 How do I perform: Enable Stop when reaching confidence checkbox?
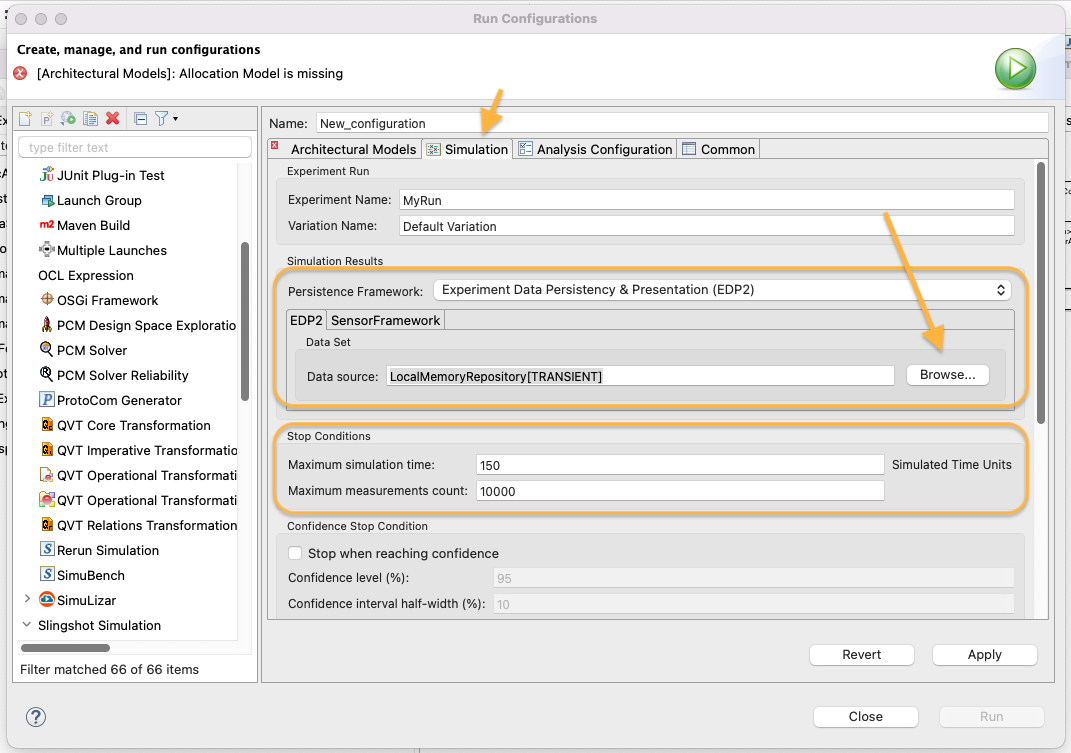coord(295,553)
